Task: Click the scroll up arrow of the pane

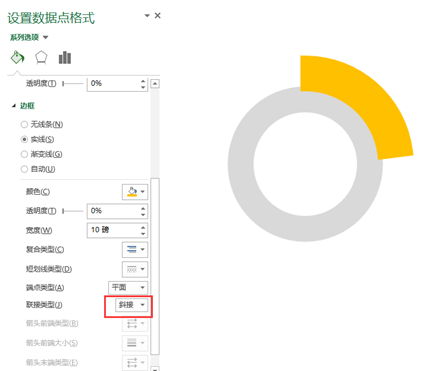Action: (155, 84)
